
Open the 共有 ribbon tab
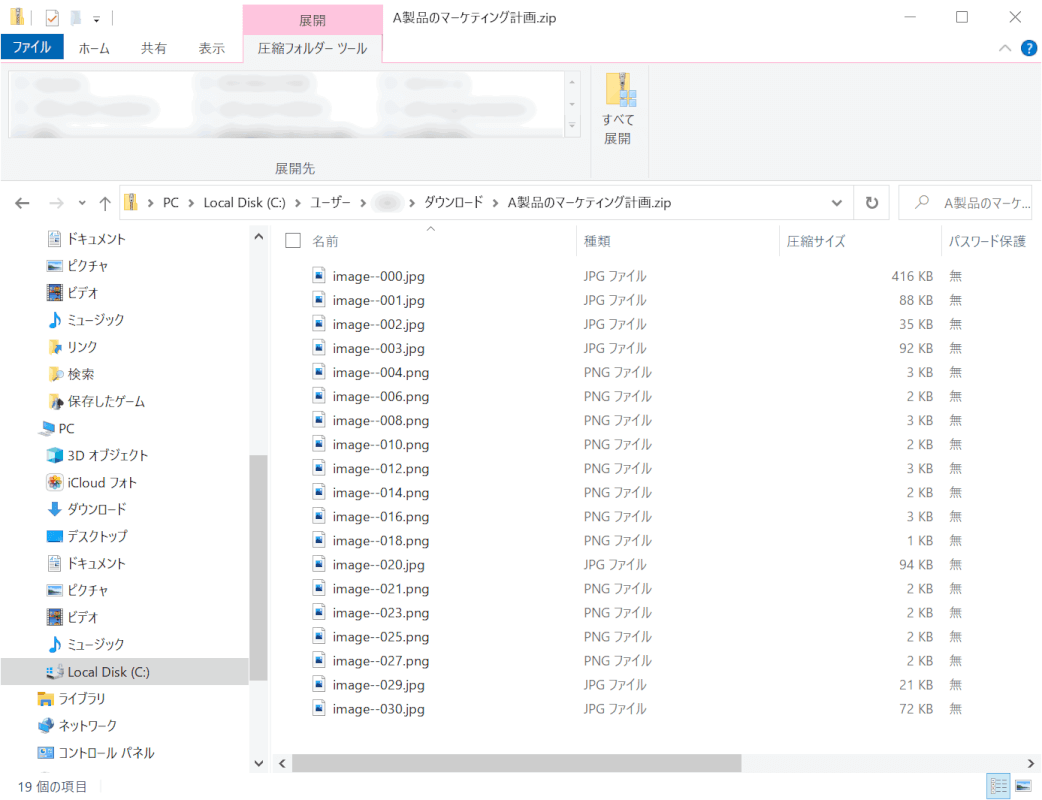click(153, 48)
